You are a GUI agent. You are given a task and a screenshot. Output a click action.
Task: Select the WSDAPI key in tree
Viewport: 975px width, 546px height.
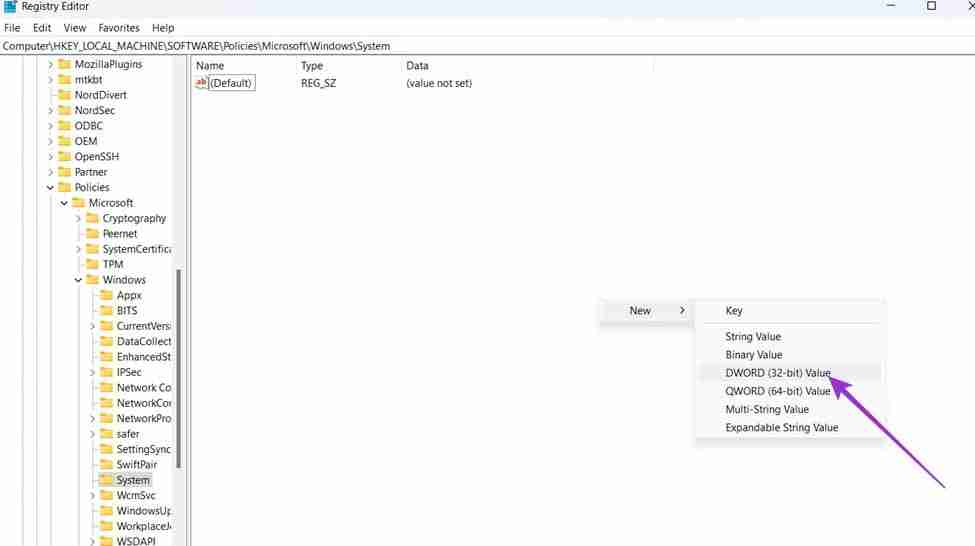click(136, 541)
